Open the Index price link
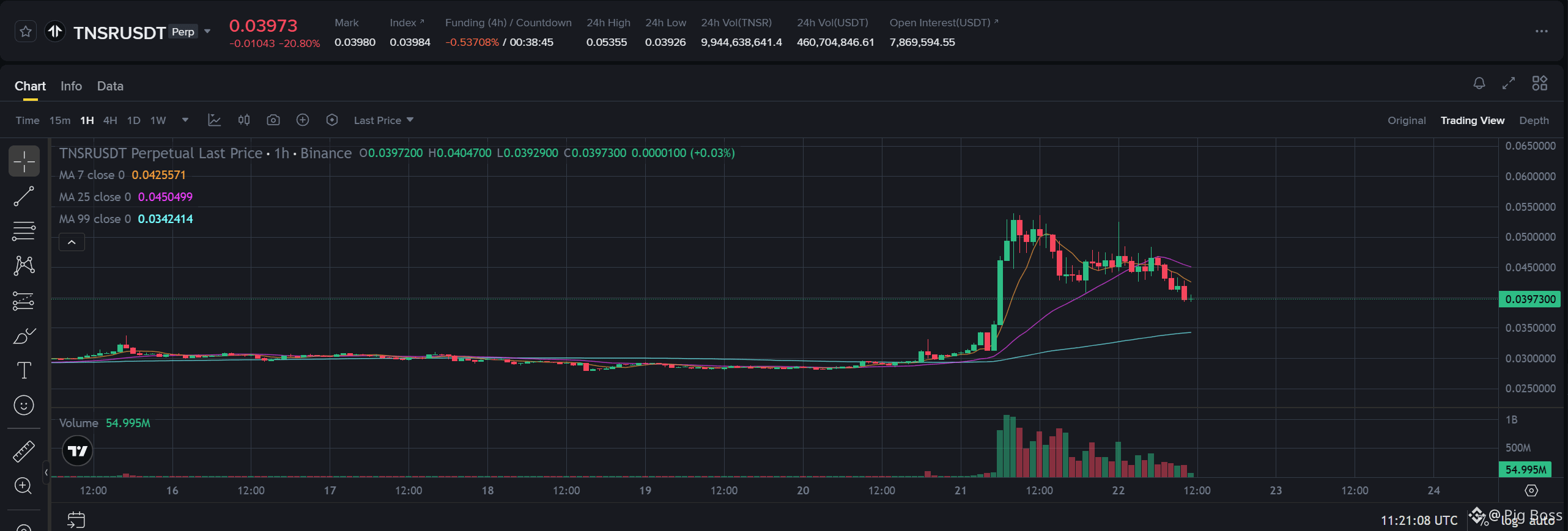Screen dimensions: 1568x531 point(407,23)
